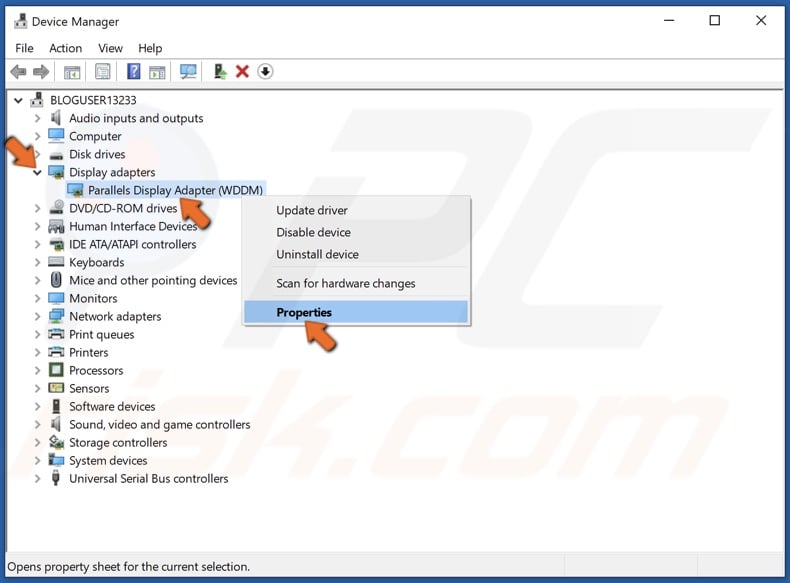Screen dimensions: 790x583
Task: Expand the Monitors node
Action: [37, 299]
